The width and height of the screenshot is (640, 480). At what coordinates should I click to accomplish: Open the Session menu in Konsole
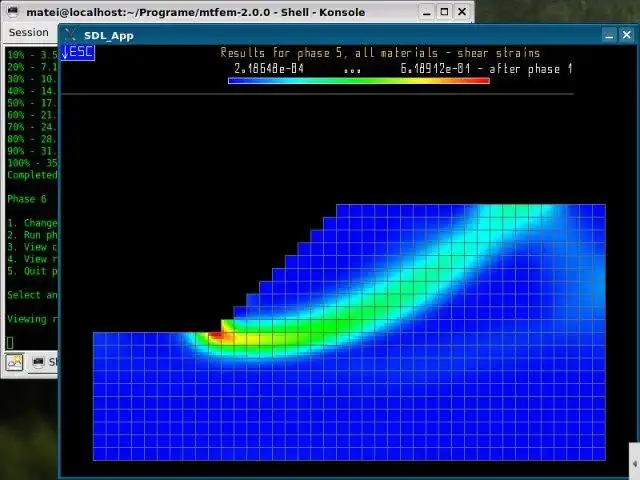coord(29,32)
